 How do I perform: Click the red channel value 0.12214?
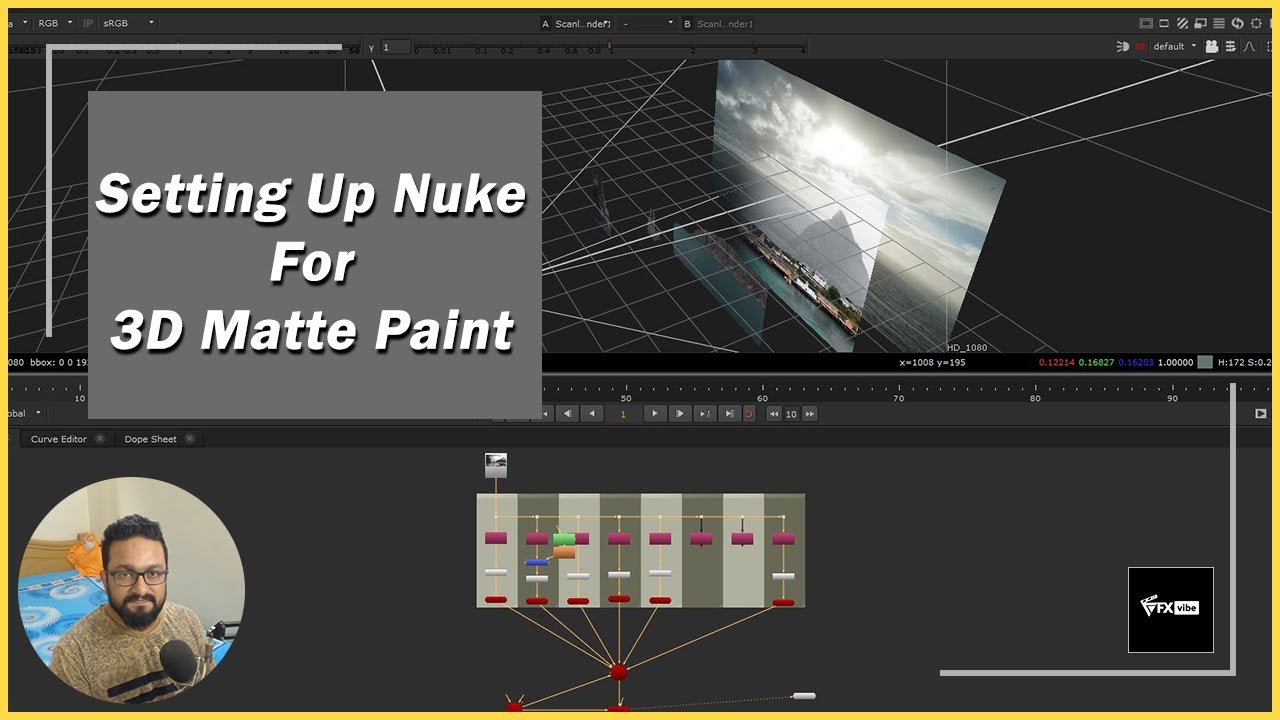[x=1056, y=362]
